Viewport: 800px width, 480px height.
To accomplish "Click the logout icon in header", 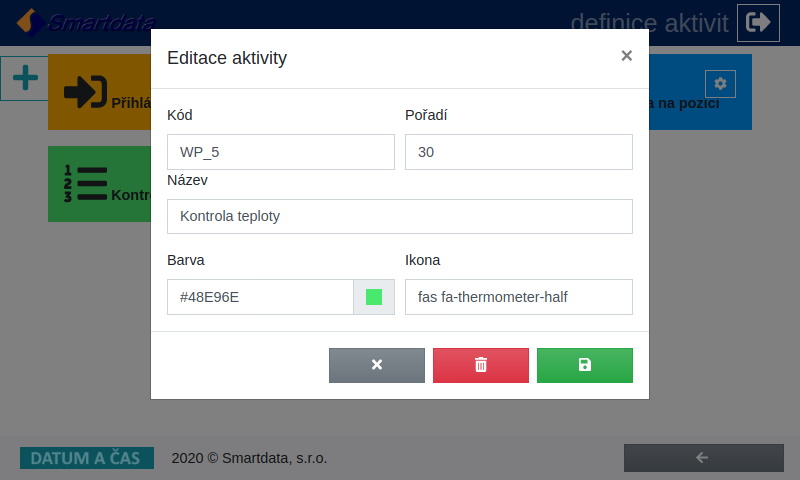I will 758,23.
